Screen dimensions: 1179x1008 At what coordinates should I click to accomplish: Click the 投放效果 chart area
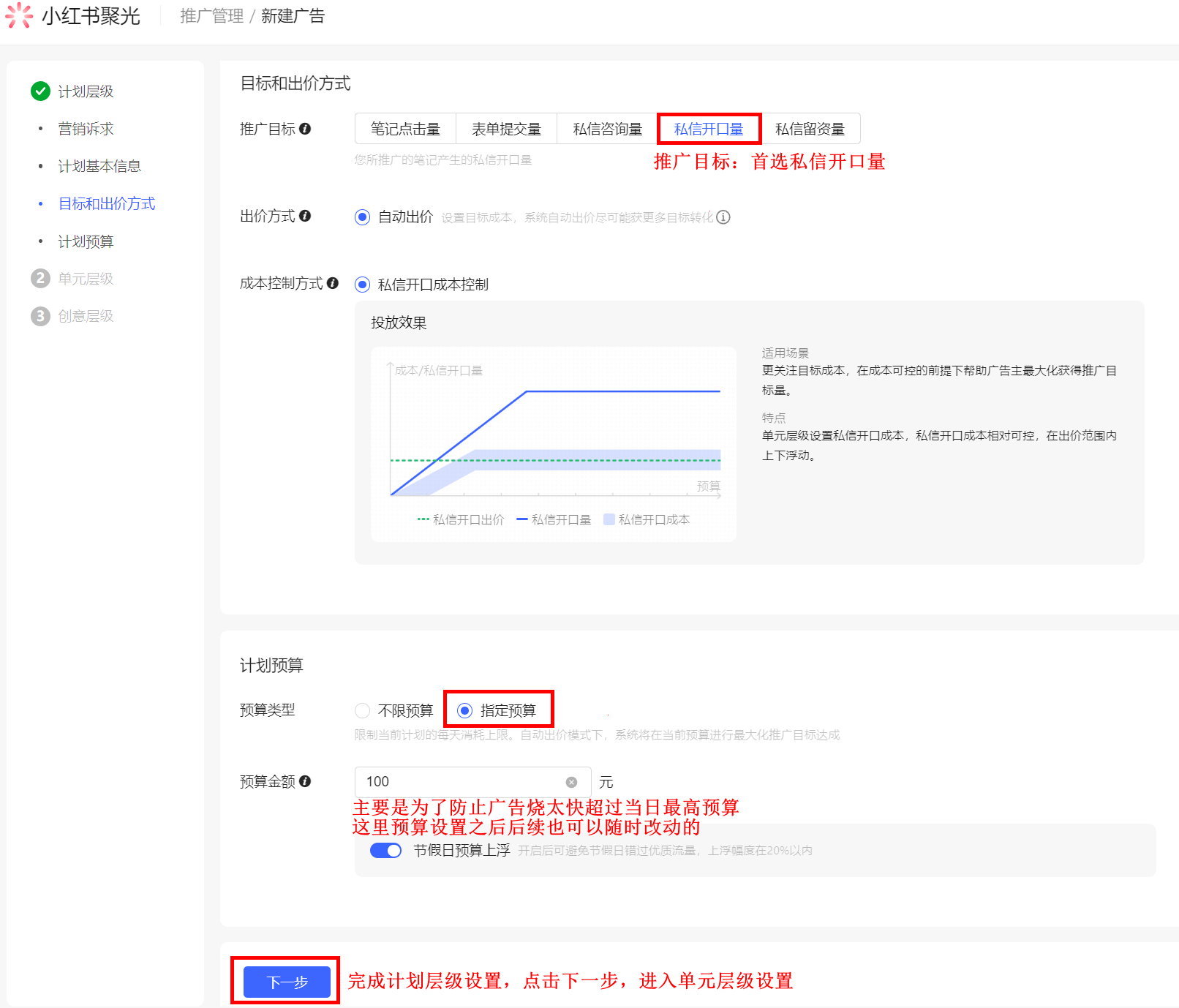pyautogui.click(x=554, y=444)
